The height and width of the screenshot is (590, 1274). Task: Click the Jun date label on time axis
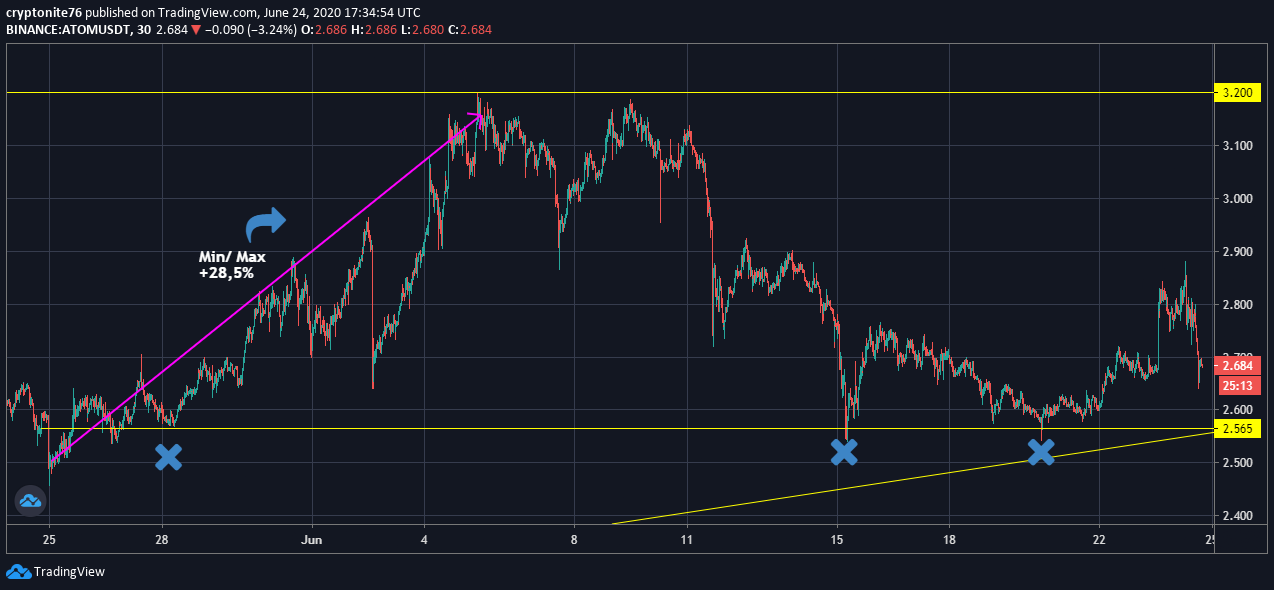(x=312, y=540)
